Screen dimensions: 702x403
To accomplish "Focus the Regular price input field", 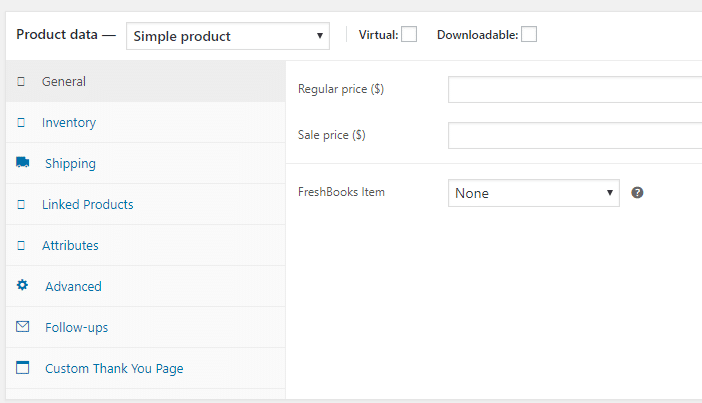I will tap(574, 90).
